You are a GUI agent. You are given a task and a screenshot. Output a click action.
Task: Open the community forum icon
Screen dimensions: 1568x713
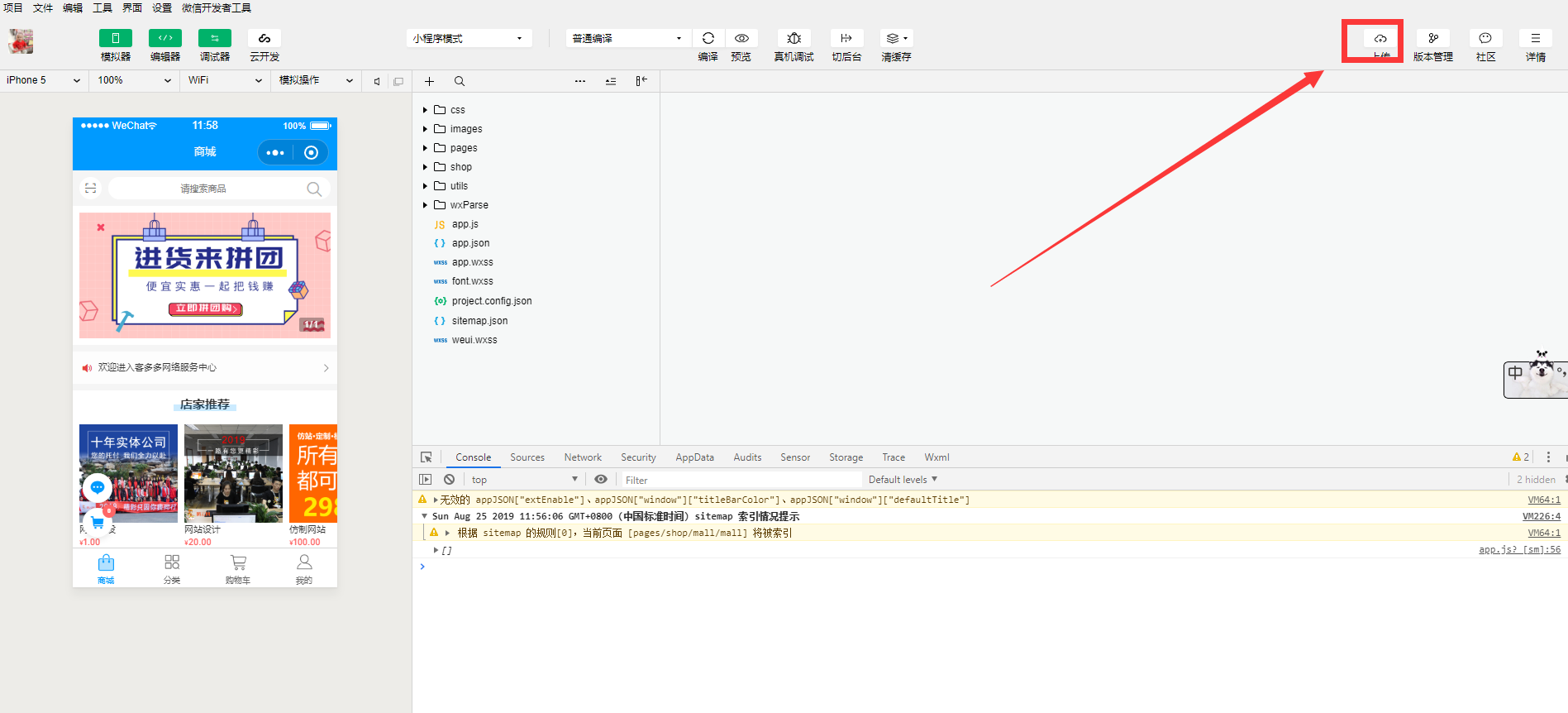click(1485, 38)
